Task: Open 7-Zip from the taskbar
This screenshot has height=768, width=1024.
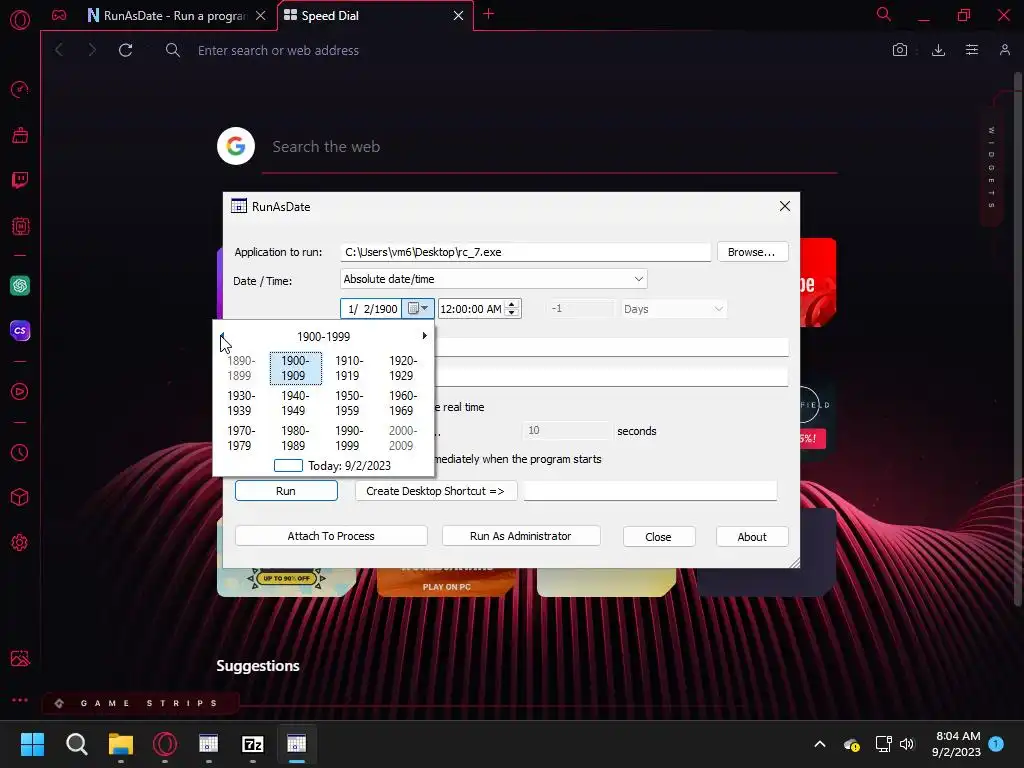Action: pyautogui.click(x=253, y=744)
